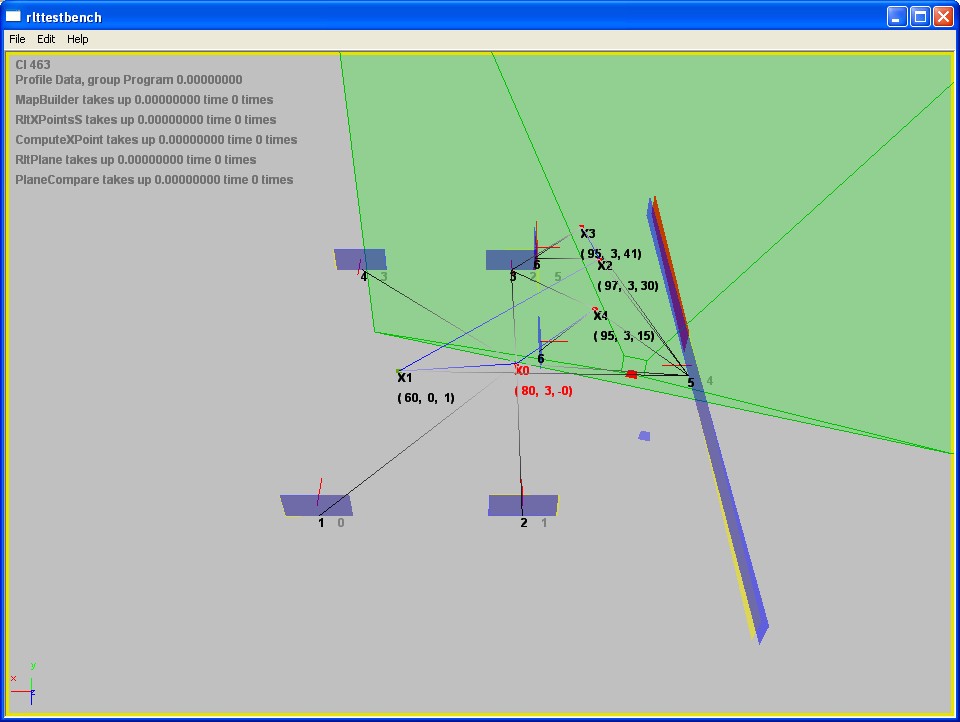
Task: Select the blue plane labeled 1
Action: pos(316,504)
